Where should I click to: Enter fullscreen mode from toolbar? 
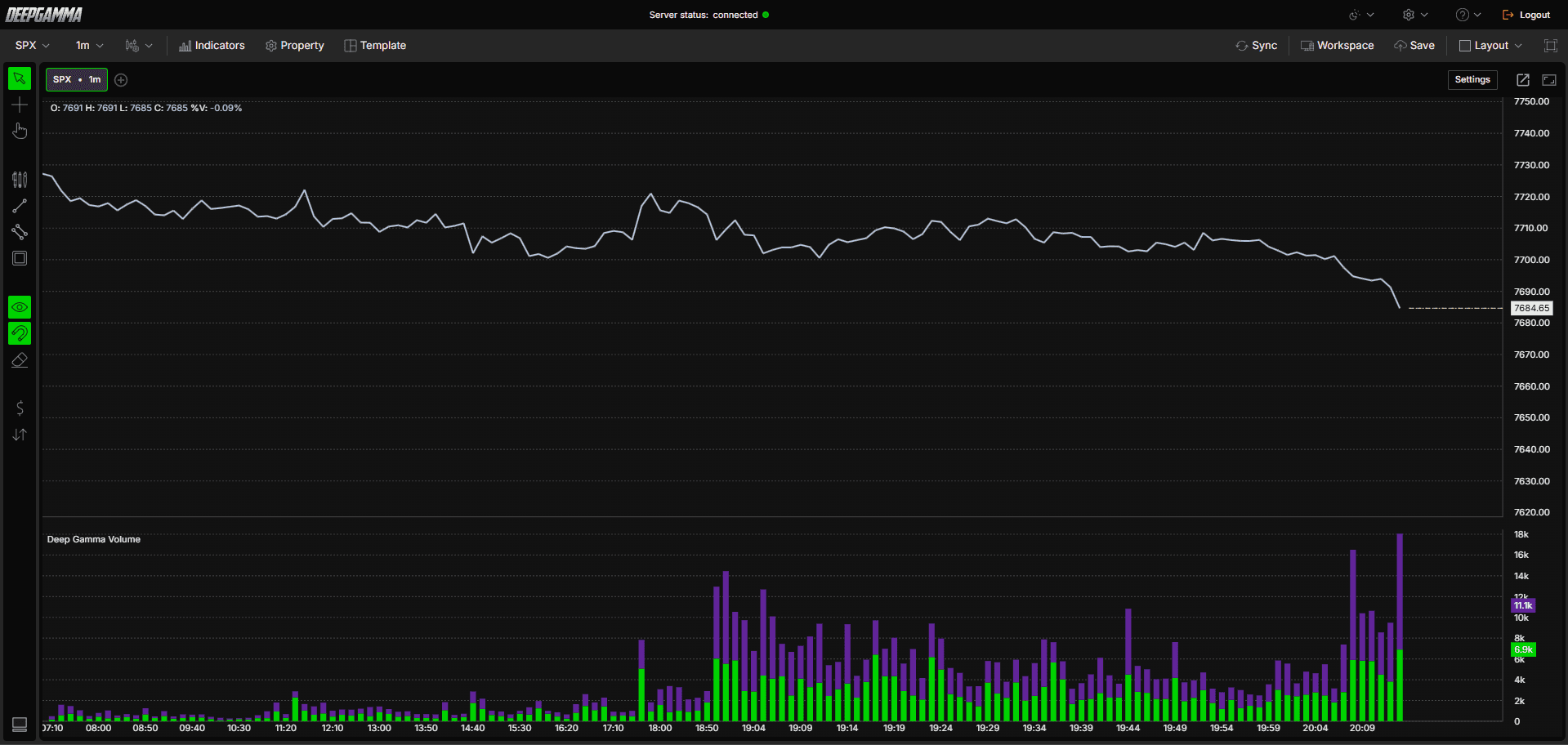1551,46
